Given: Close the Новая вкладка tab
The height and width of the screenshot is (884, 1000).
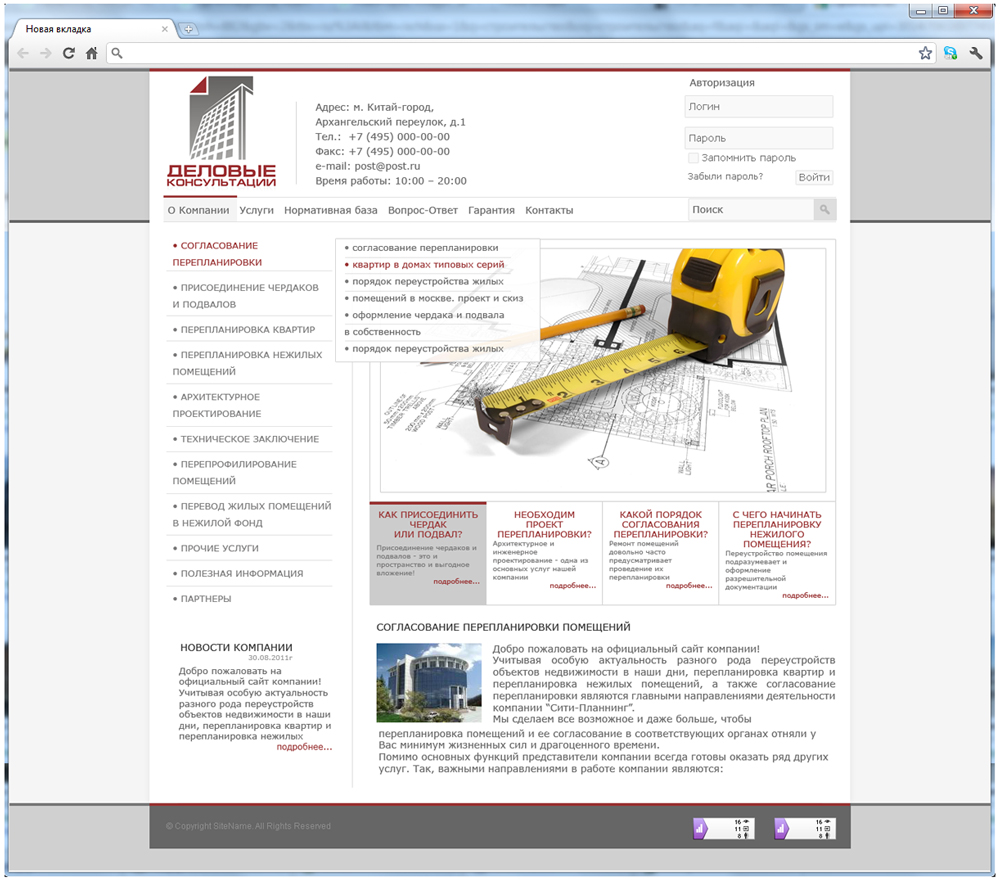Looking at the screenshot, I should coord(165,29).
